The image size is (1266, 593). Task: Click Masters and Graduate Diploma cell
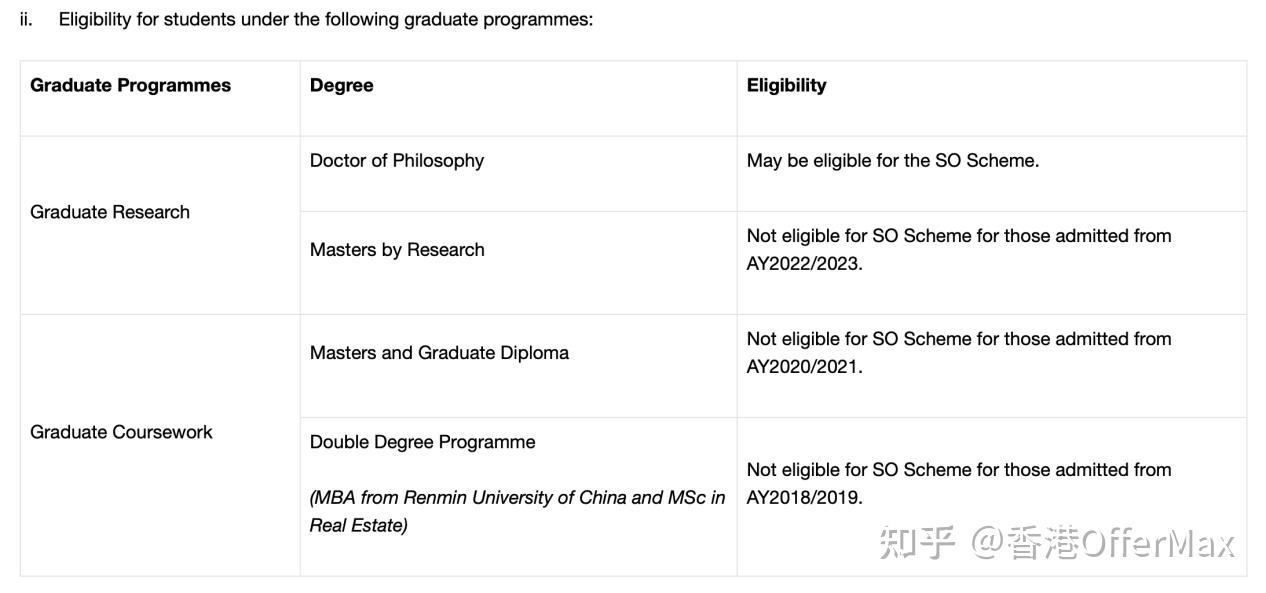439,353
